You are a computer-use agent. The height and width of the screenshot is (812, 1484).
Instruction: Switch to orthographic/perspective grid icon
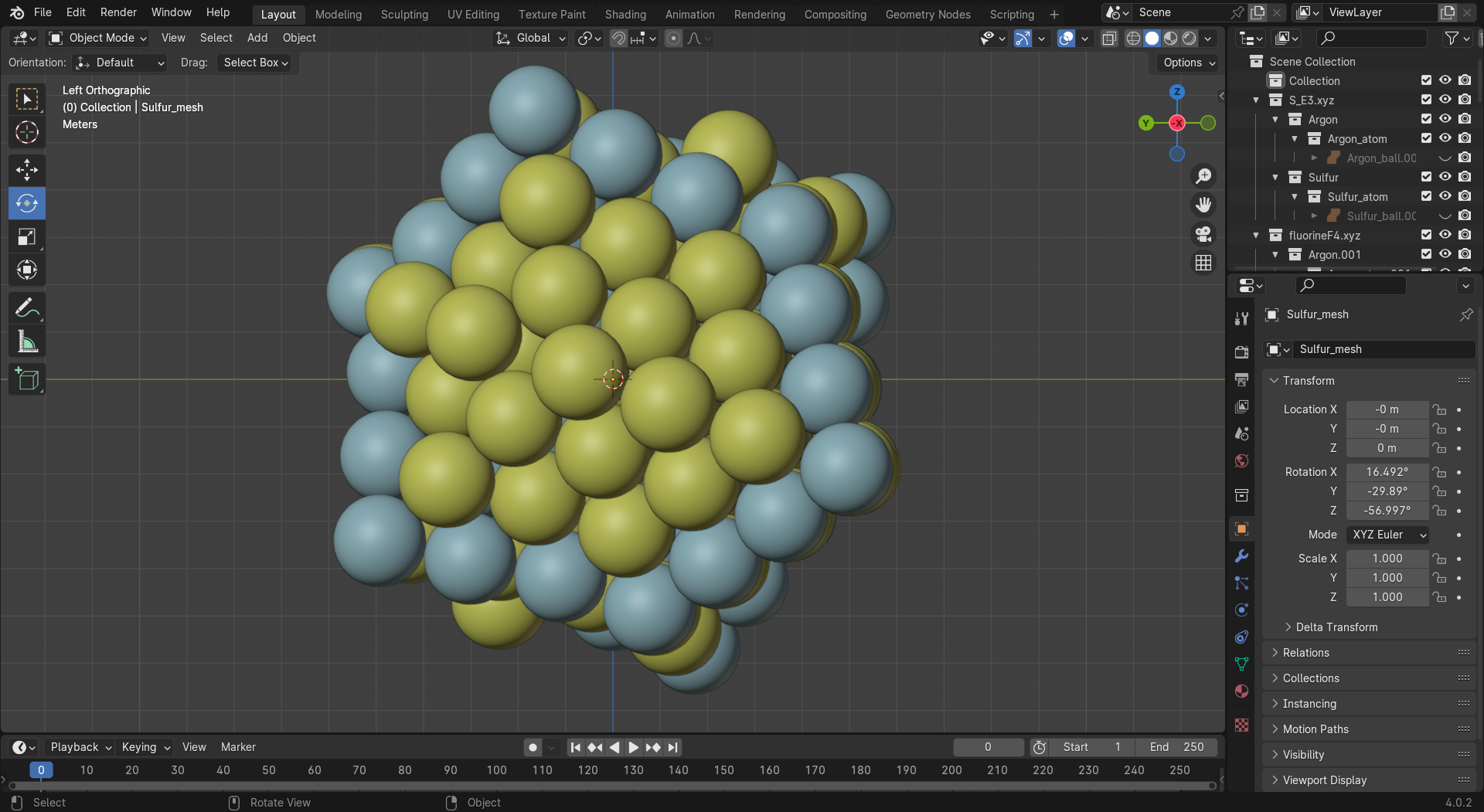[x=1203, y=263]
